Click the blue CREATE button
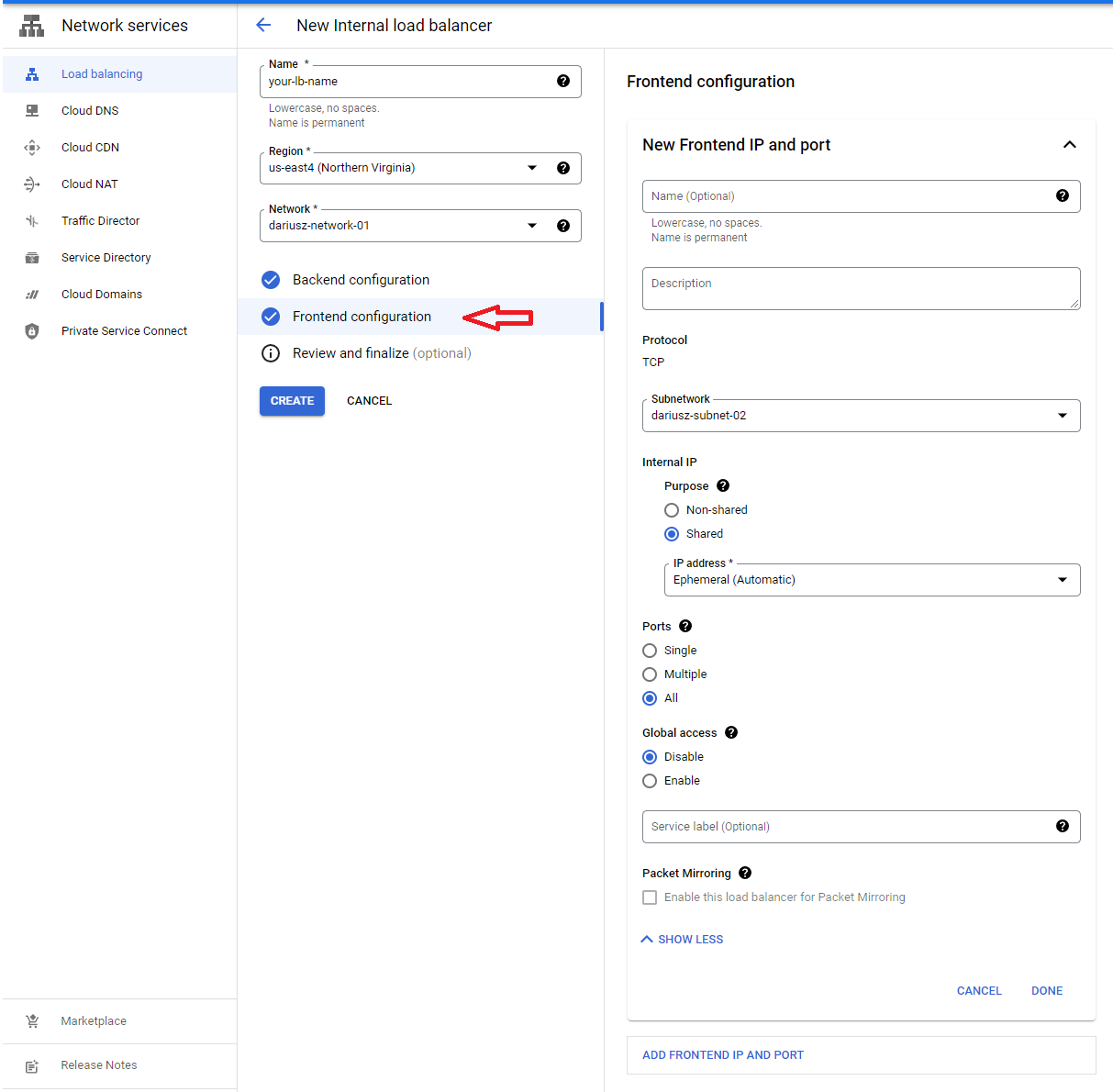1113x1092 pixels. click(x=292, y=401)
